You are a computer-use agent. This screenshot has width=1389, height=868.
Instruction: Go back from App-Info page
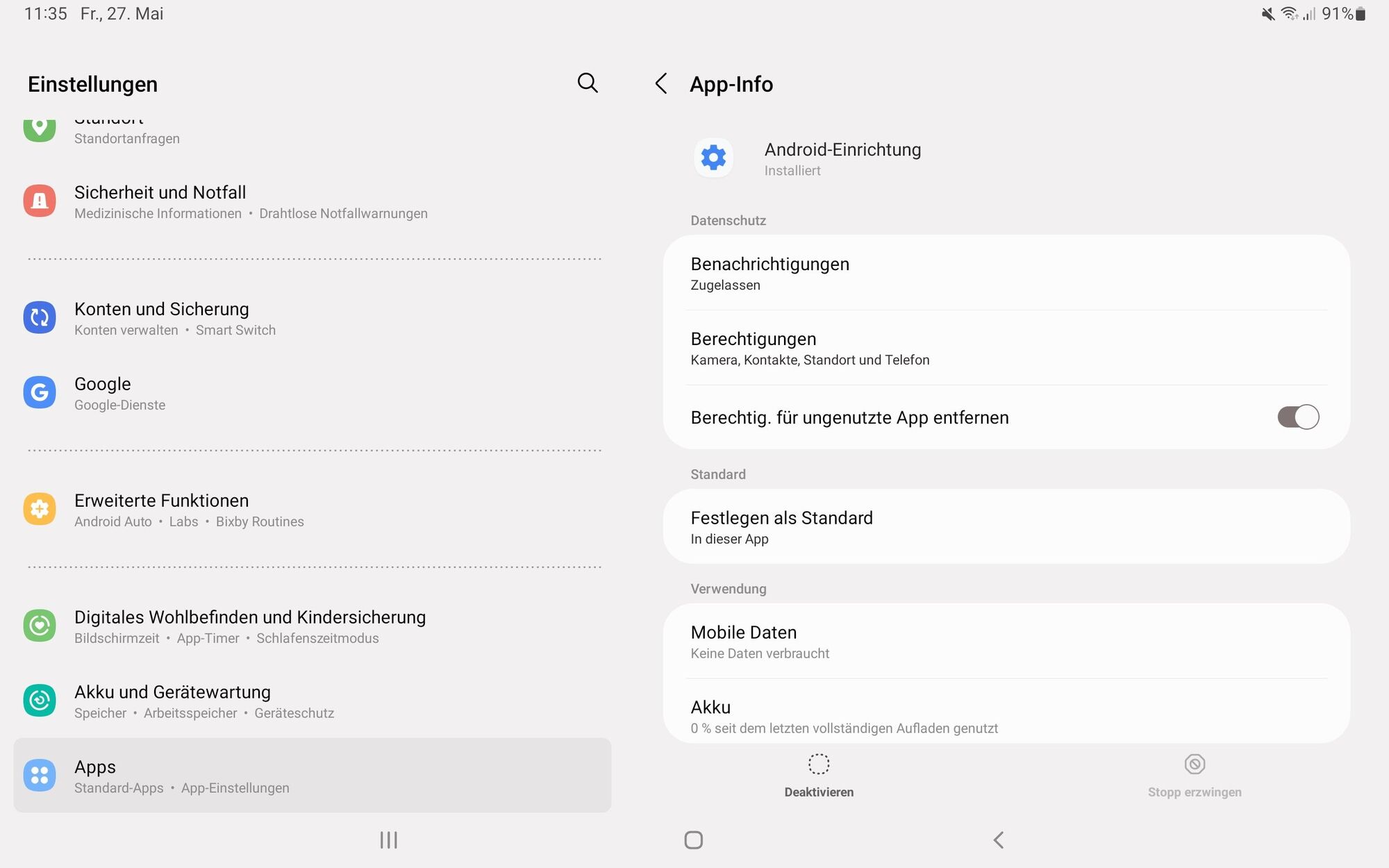(x=661, y=84)
